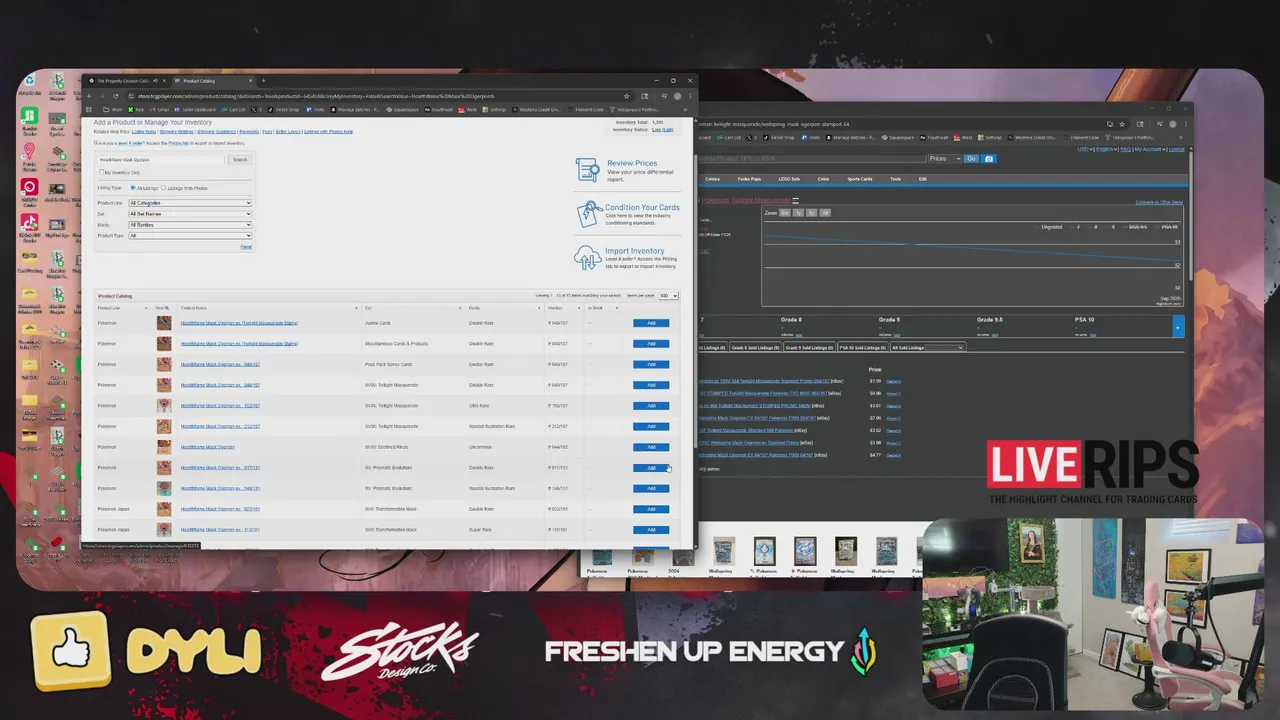This screenshot has width=1280, height=720.
Task: Bookmark the Product Catalog page with star icon
Action: click(x=627, y=96)
